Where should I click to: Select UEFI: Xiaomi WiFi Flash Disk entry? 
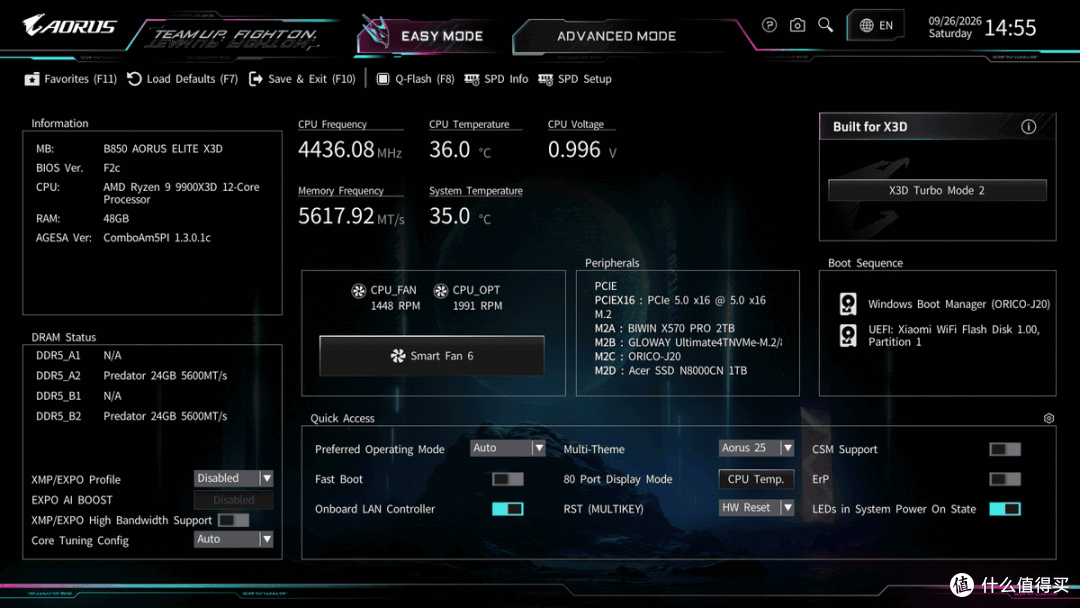pyautogui.click(x=953, y=335)
